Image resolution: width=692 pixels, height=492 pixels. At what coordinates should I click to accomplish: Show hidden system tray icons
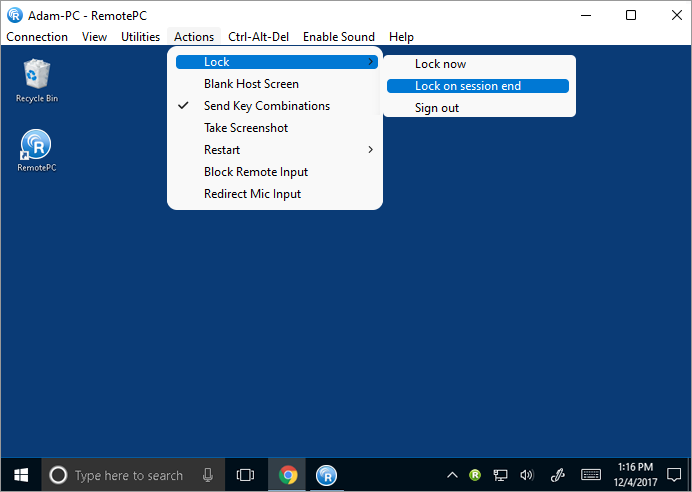click(x=452, y=475)
